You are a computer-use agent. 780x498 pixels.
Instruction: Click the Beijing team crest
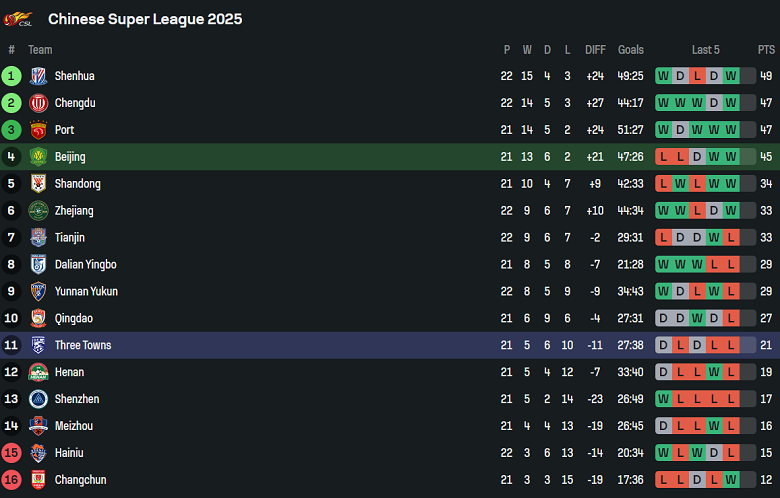[x=38, y=157]
